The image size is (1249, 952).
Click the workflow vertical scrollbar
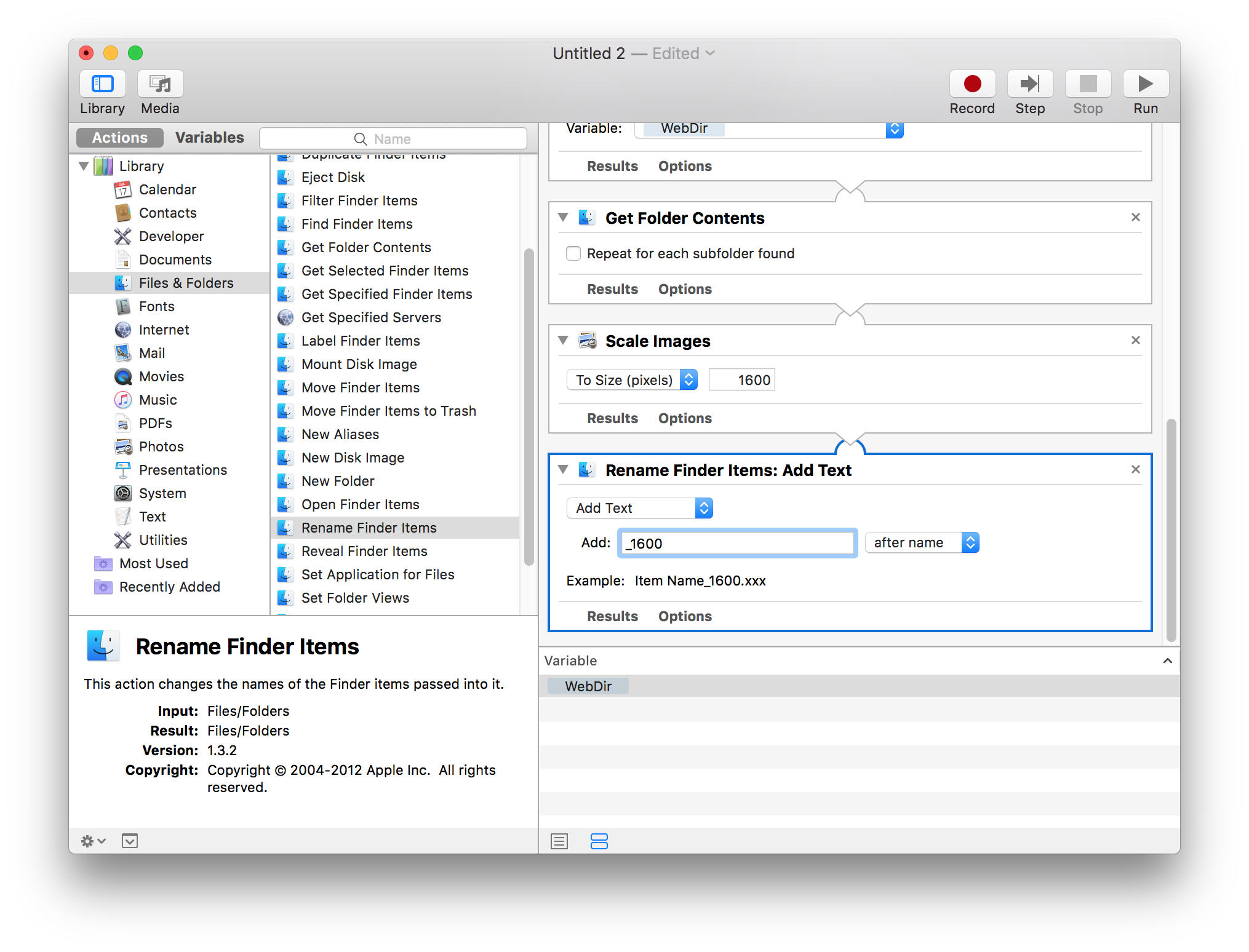[1171, 529]
